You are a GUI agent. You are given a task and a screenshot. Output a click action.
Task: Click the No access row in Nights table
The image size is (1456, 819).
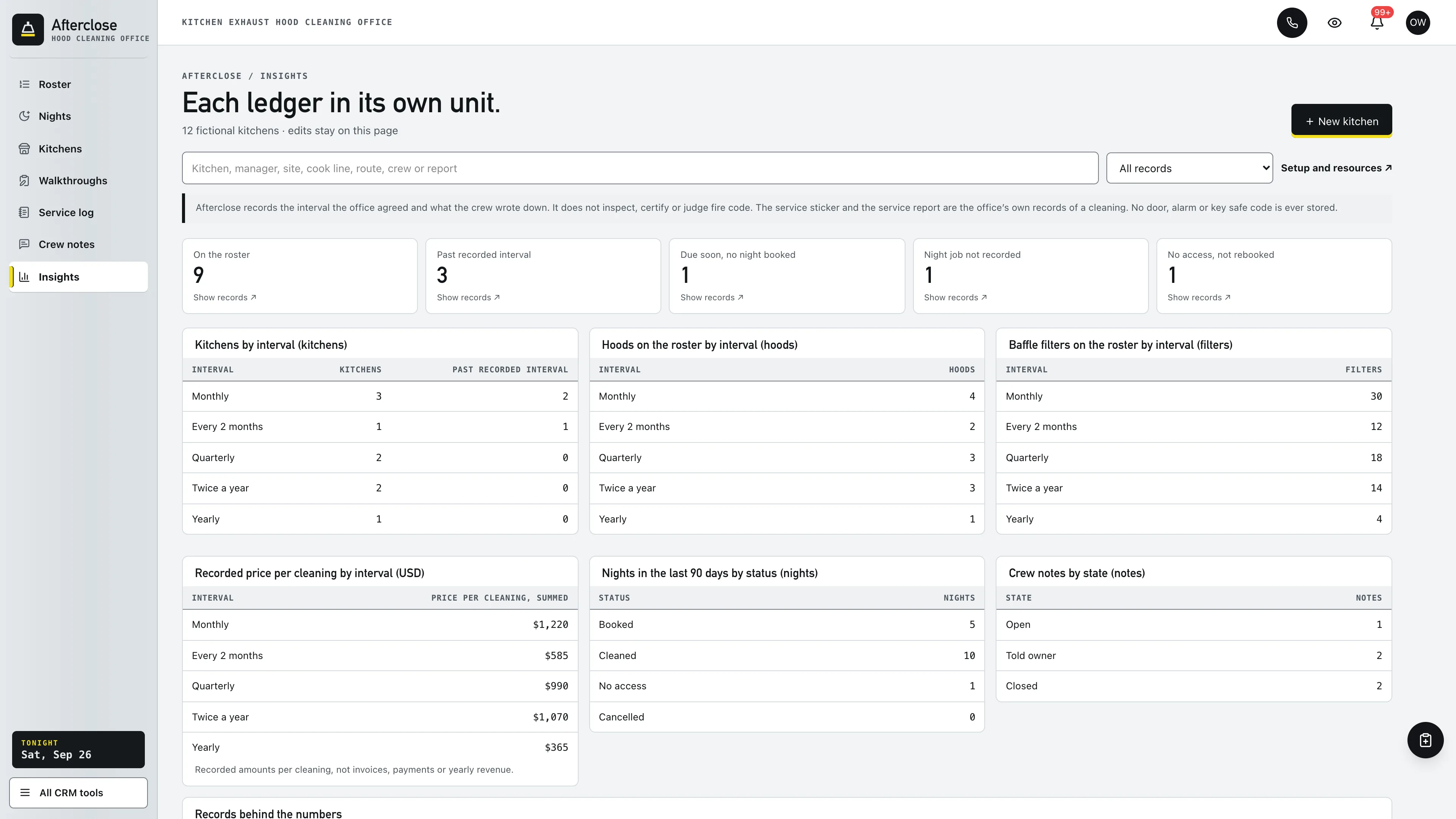point(787,686)
